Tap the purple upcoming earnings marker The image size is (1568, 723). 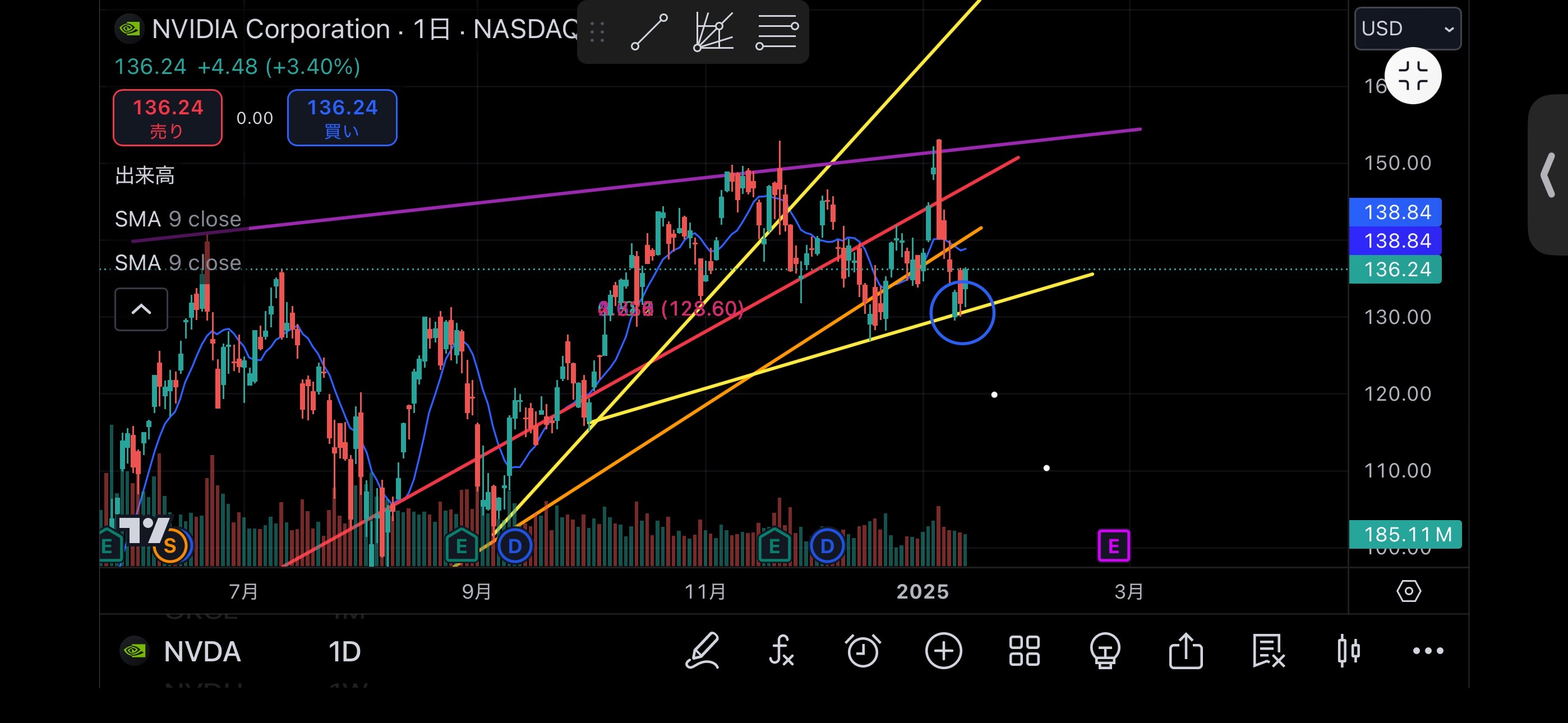1113,546
